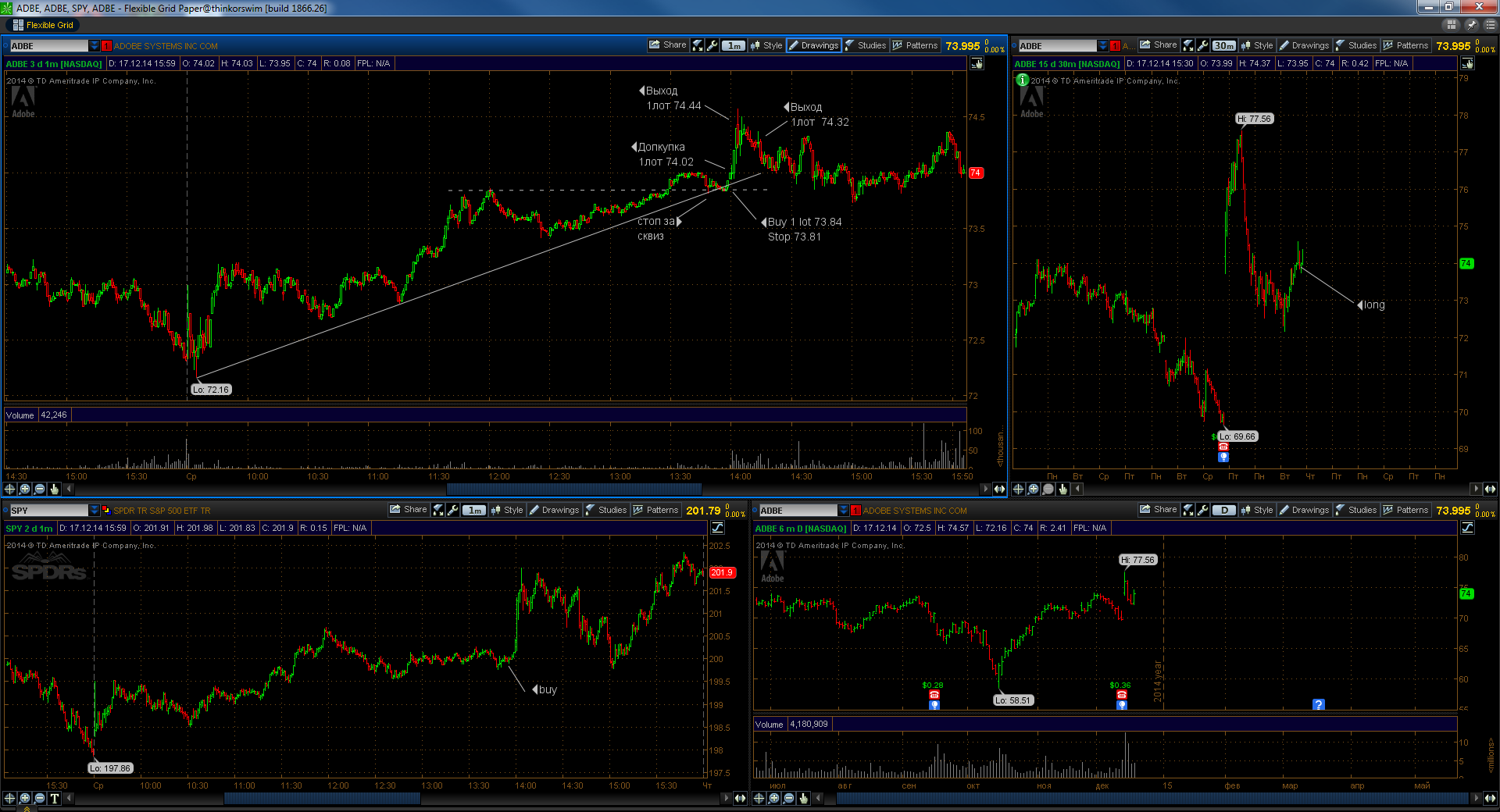Viewport: 1500px width, 812px height.
Task: Toggle scroll-lock arrows icon on SPY chart
Action: [740, 798]
